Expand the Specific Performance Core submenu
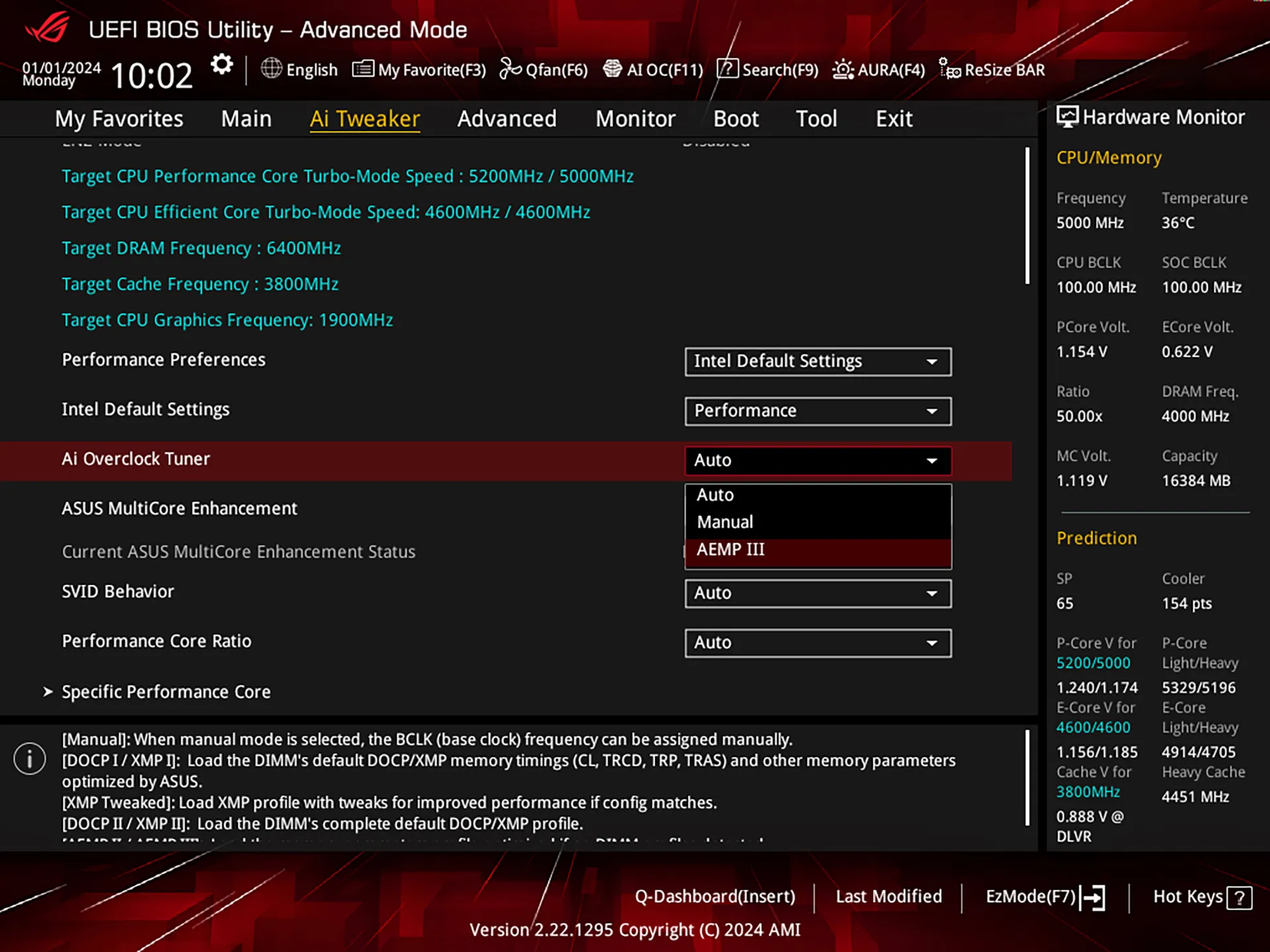Viewport: 1270px width, 952px height. pyautogui.click(x=166, y=692)
